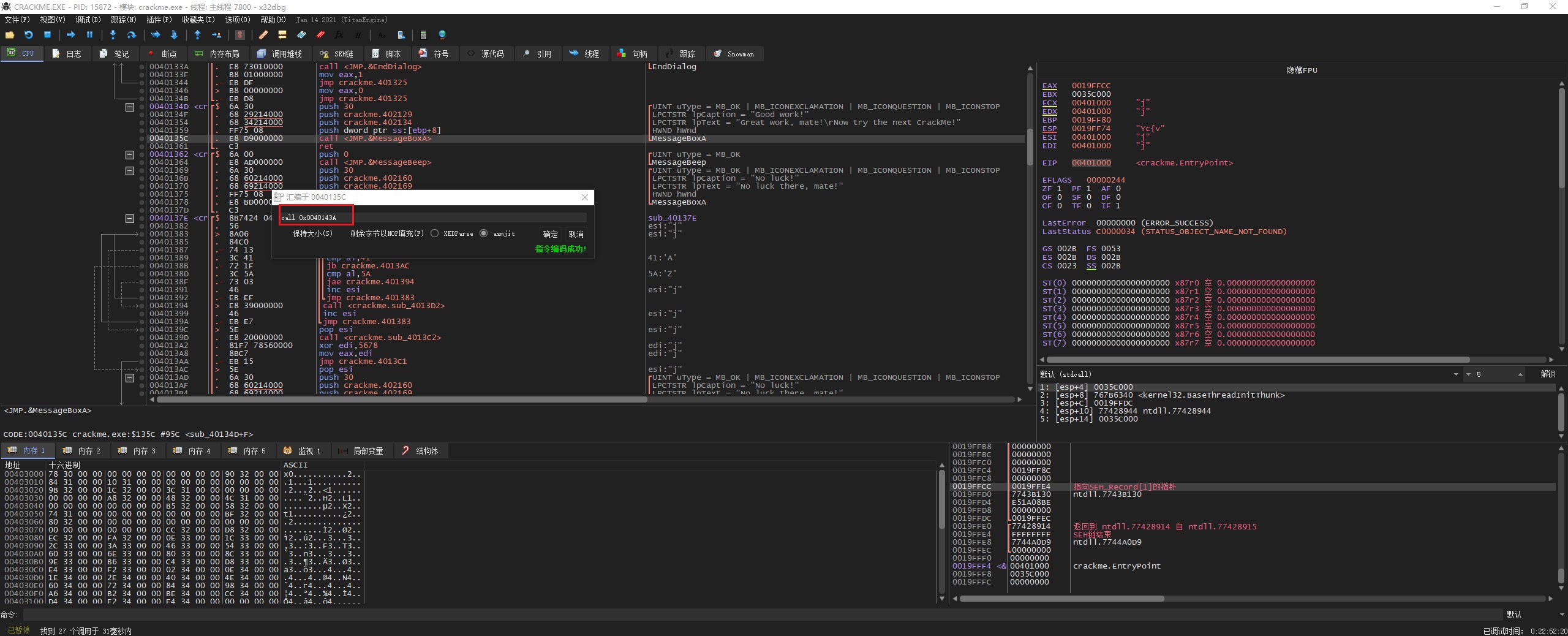Click 确定 to confirm assemble
Screen dimensions: 1568x636
tap(550, 234)
